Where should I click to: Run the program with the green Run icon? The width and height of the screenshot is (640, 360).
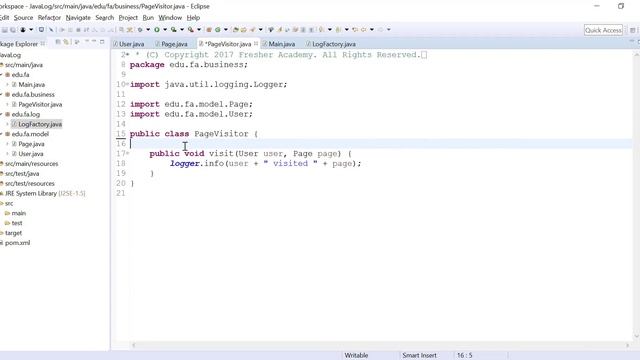[157, 29]
